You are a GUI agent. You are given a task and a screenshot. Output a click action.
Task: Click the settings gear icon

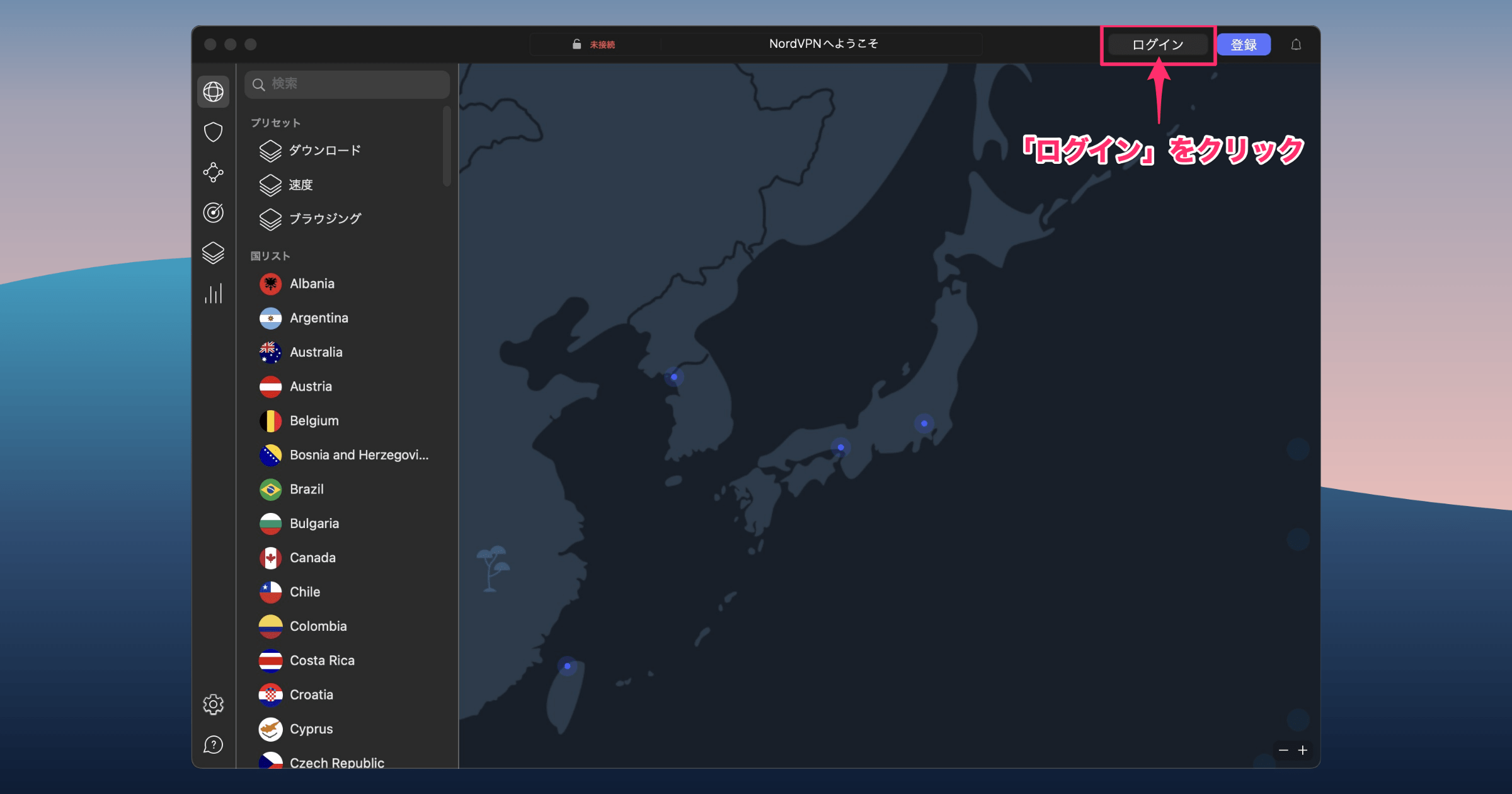tap(215, 704)
